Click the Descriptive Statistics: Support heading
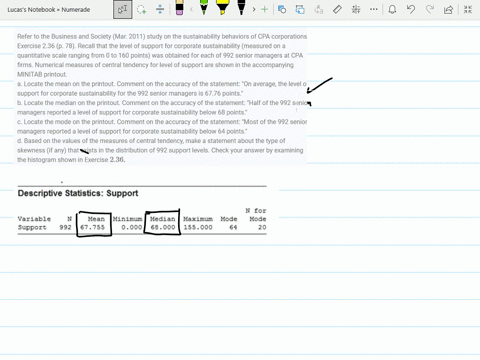Viewport: 480px width, 360px height. pos(78,193)
